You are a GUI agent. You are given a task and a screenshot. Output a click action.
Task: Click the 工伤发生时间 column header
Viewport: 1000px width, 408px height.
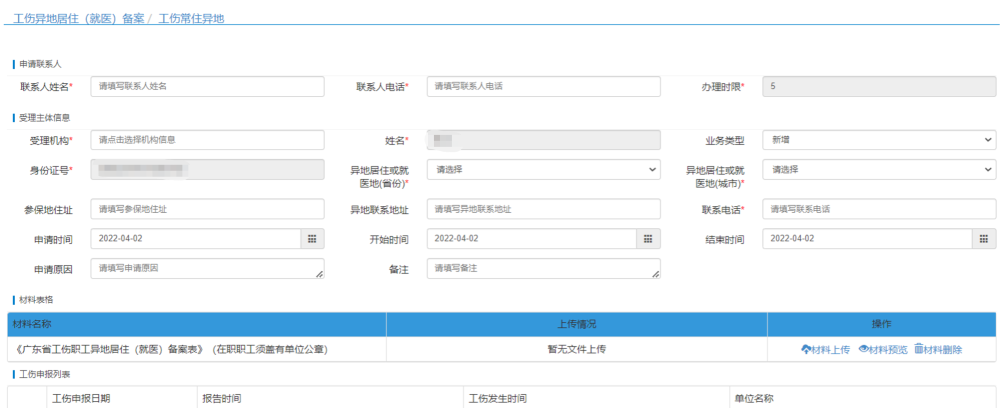(x=596, y=398)
